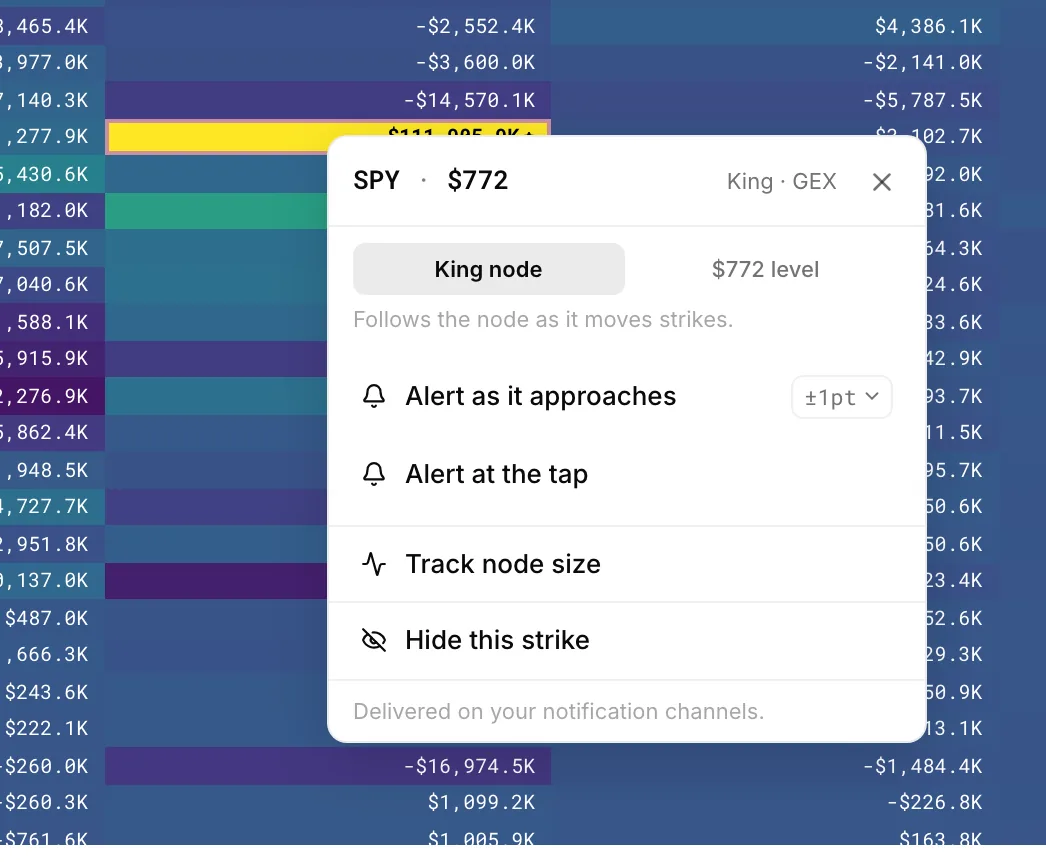Close the SPY $772 popup

881,181
